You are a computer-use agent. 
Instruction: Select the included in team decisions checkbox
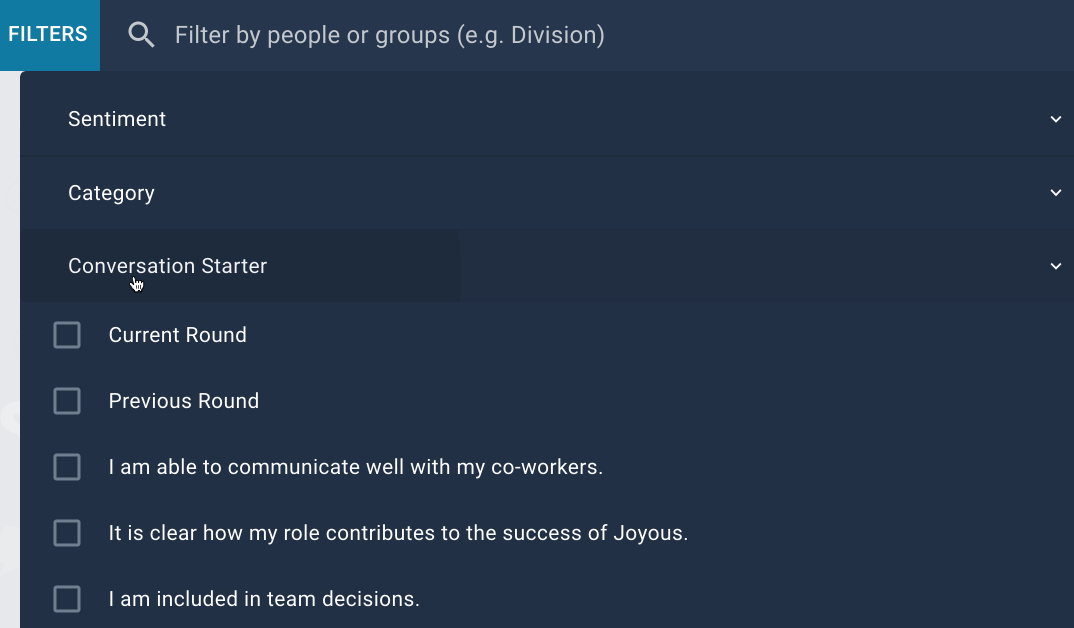tap(67, 599)
